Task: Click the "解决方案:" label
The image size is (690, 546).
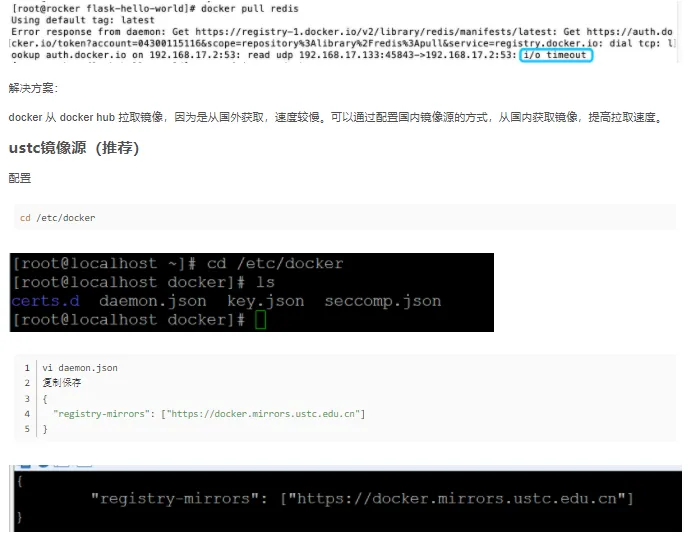Action: pos(33,88)
